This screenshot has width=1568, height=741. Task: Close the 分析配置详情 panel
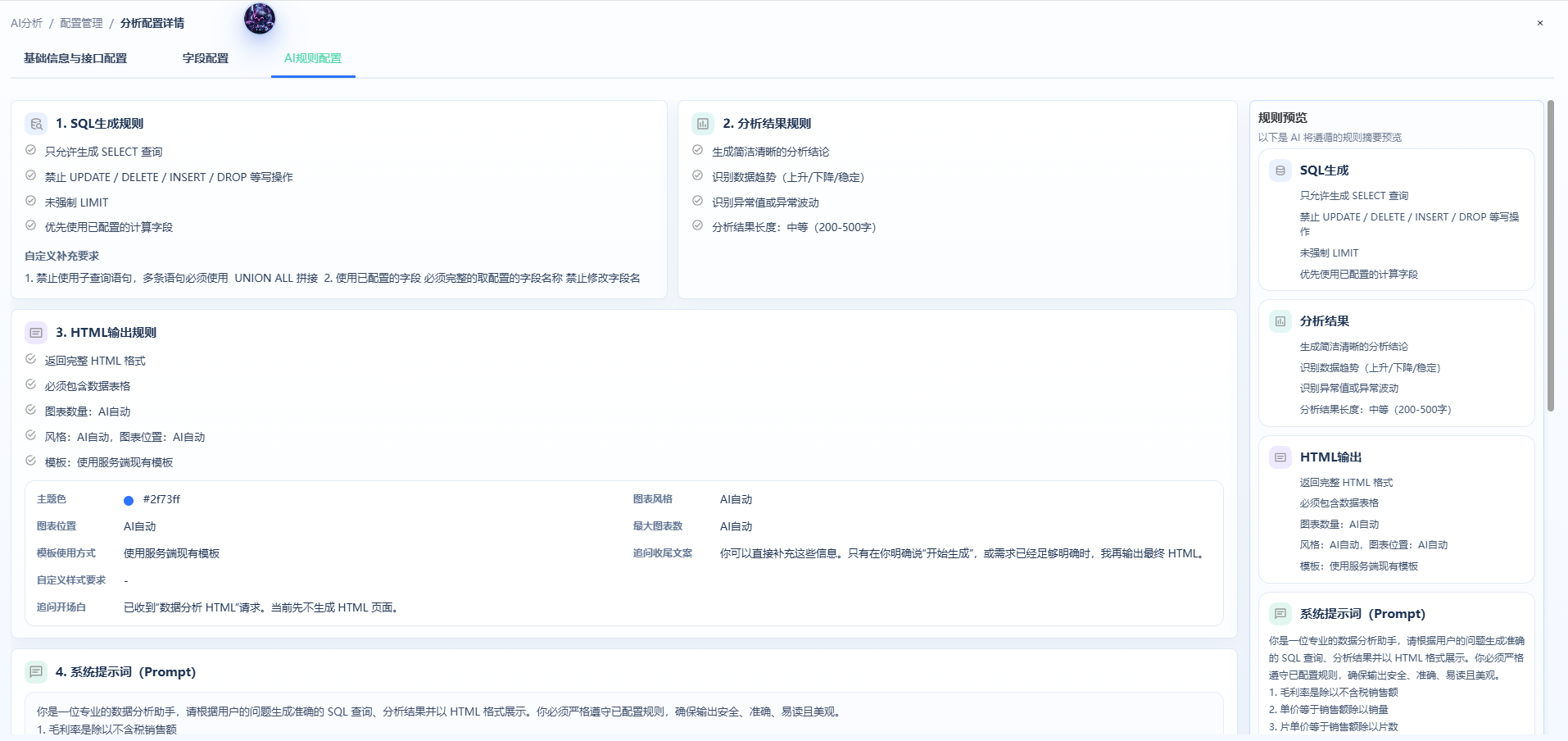coord(1540,23)
